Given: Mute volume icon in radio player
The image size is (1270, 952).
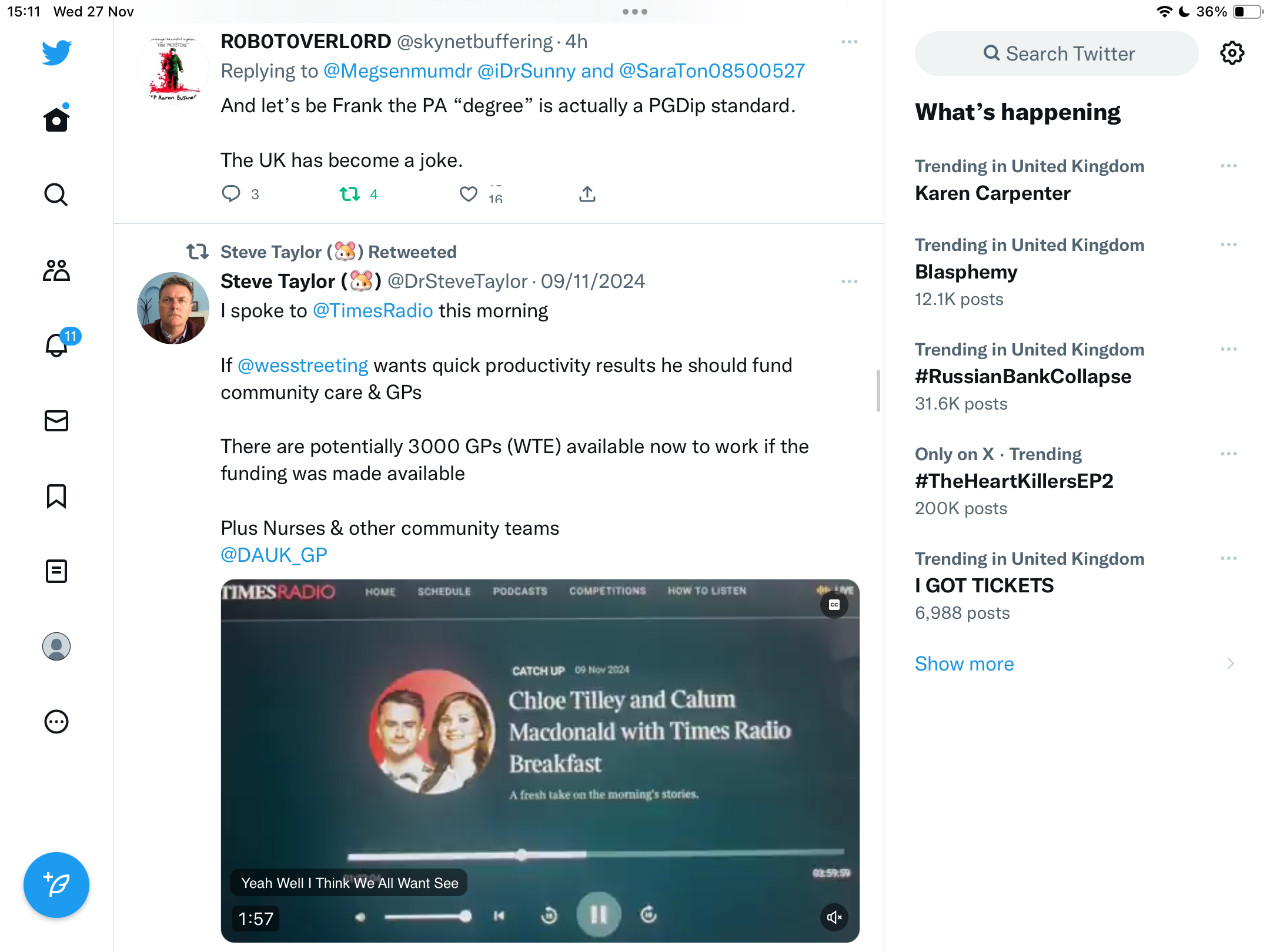Looking at the screenshot, I should (360, 917).
